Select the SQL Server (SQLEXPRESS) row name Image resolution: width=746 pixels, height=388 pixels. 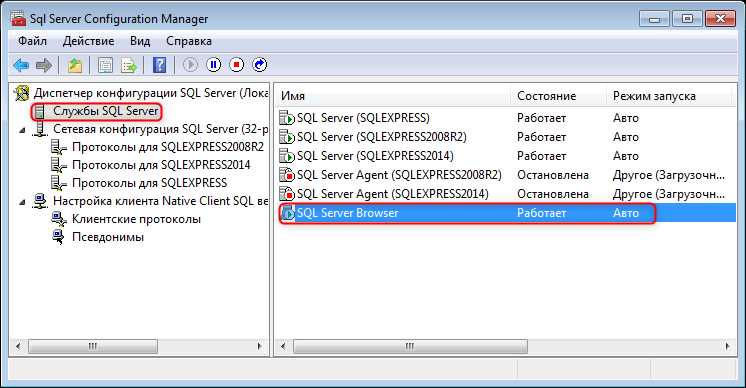(x=363, y=118)
